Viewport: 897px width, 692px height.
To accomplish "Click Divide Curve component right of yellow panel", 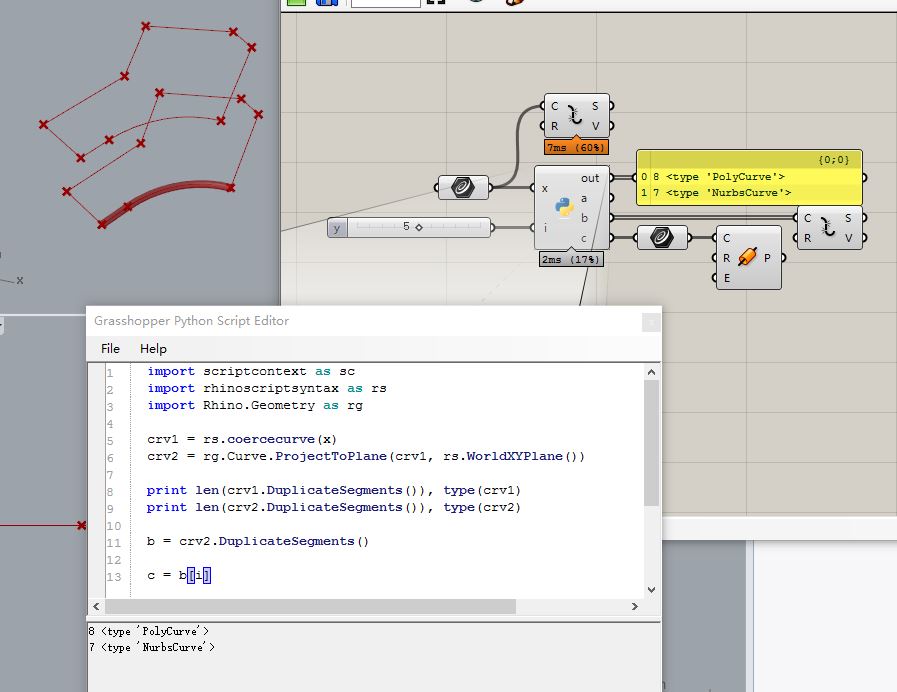I will (x=828, y=228).
